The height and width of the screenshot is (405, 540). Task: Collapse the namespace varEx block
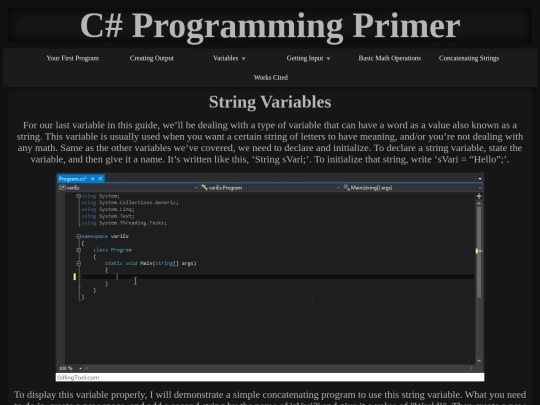(x=79, y=236)
